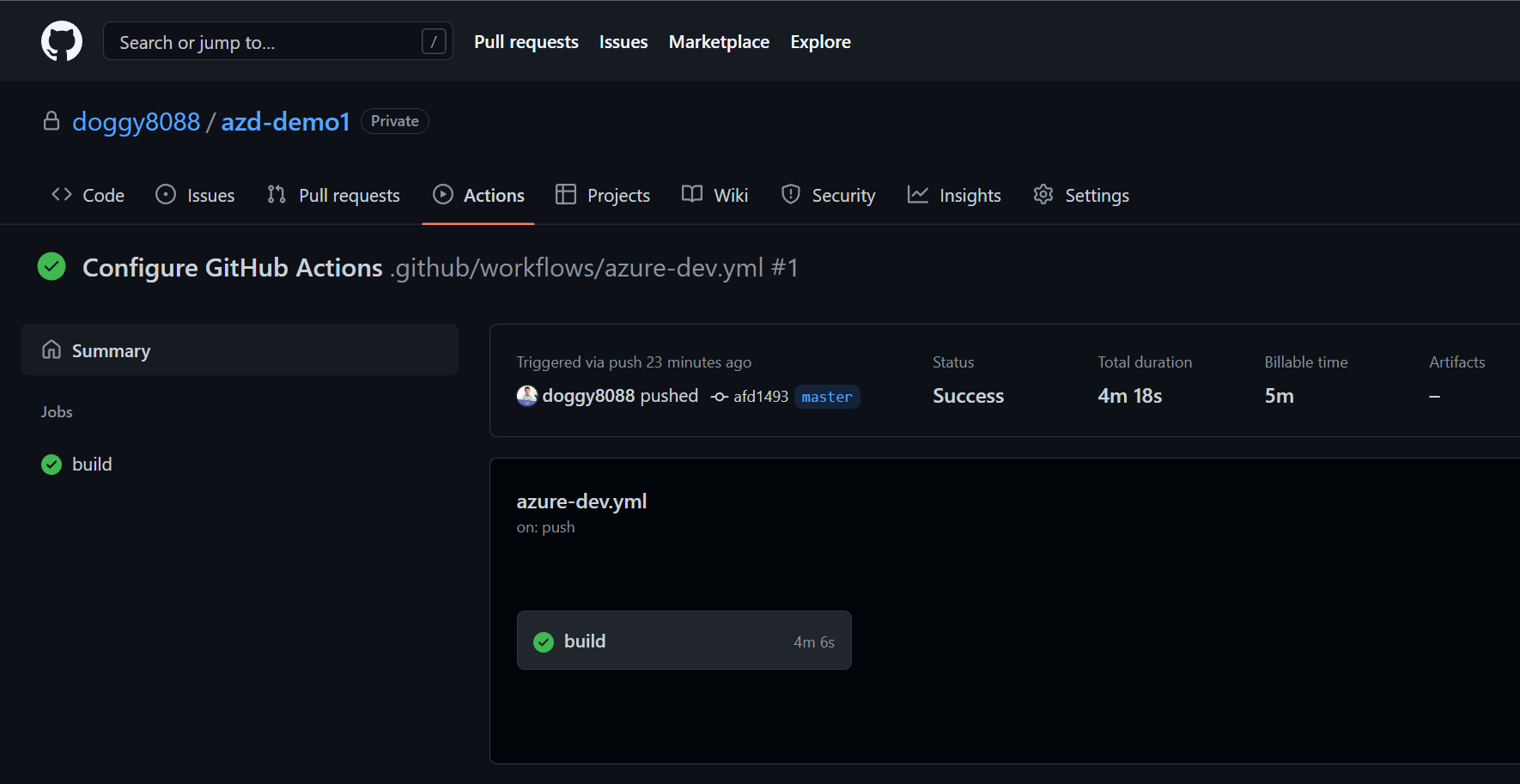The height and width of the screenshot is (784, 1520).
Task: Click the Success status value
Action: pos(968,396)
